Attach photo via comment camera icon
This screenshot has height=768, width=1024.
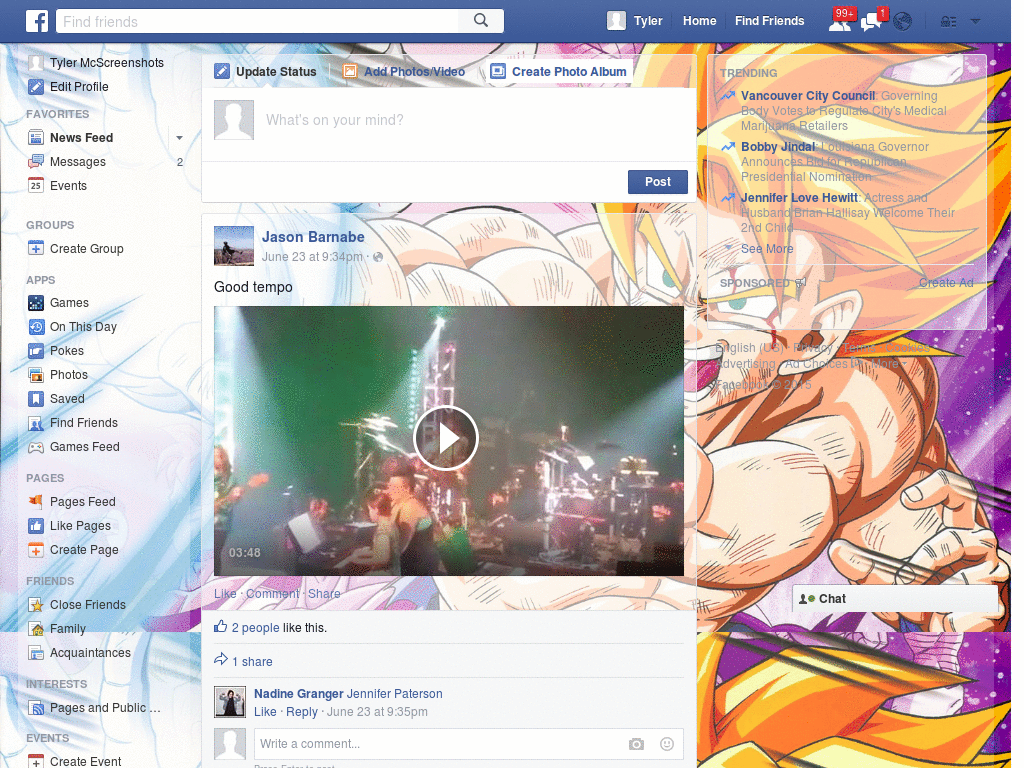(636, 744)
